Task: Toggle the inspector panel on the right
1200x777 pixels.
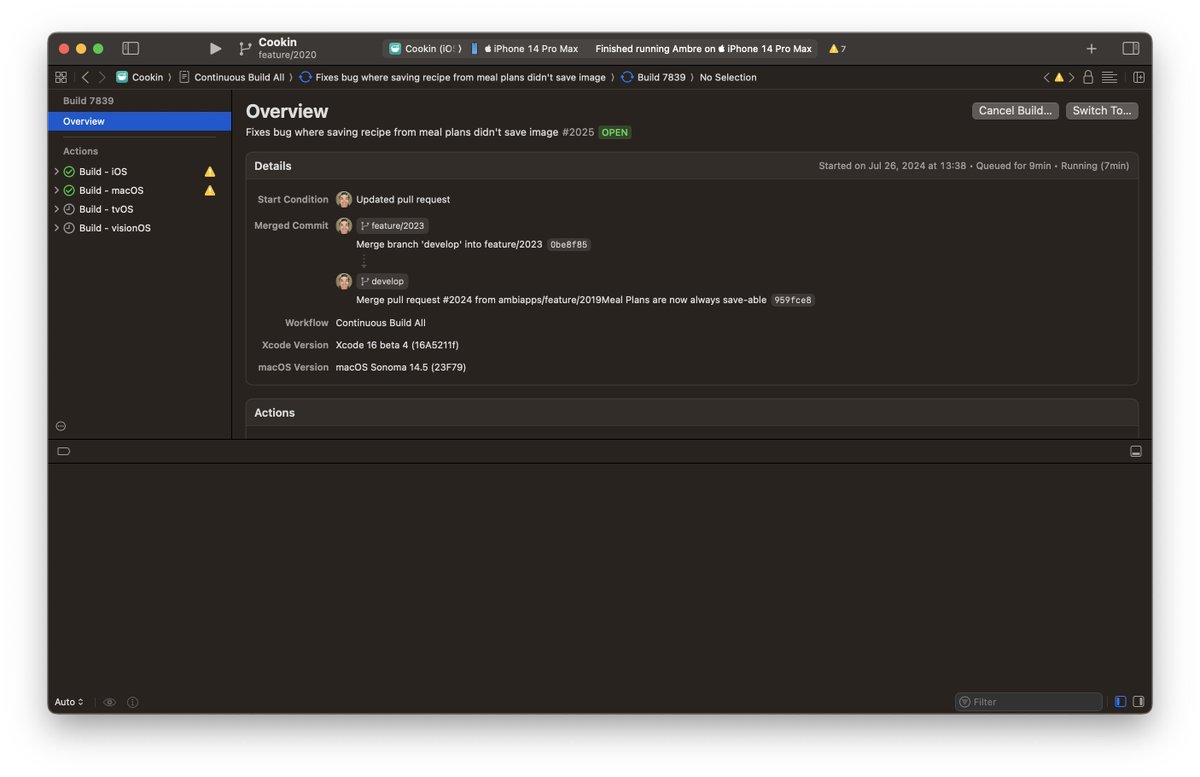Action: [x=1131, y=48]
